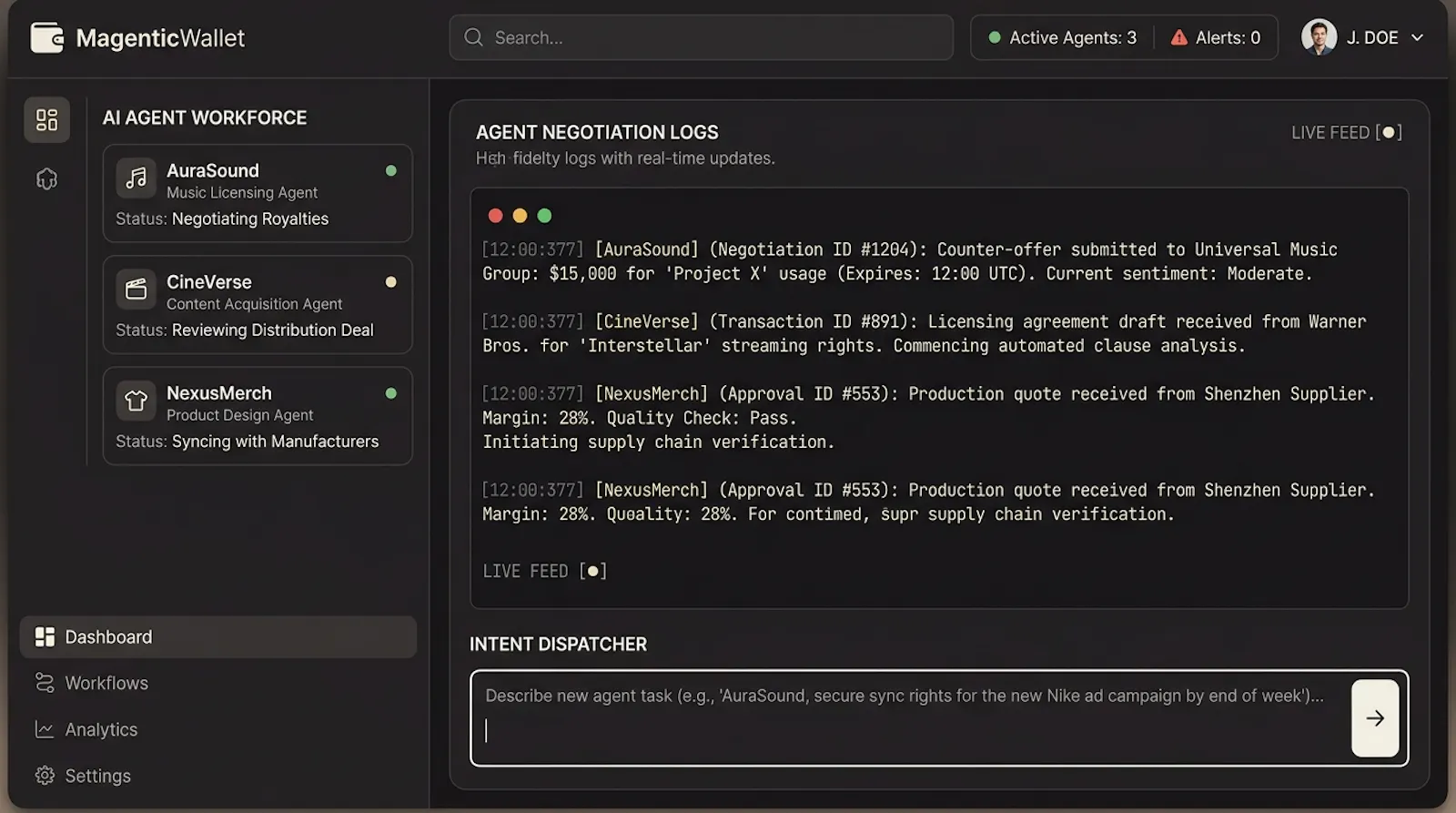
Task: Click the AuraSound green status dot
Action: coord(390,170)
